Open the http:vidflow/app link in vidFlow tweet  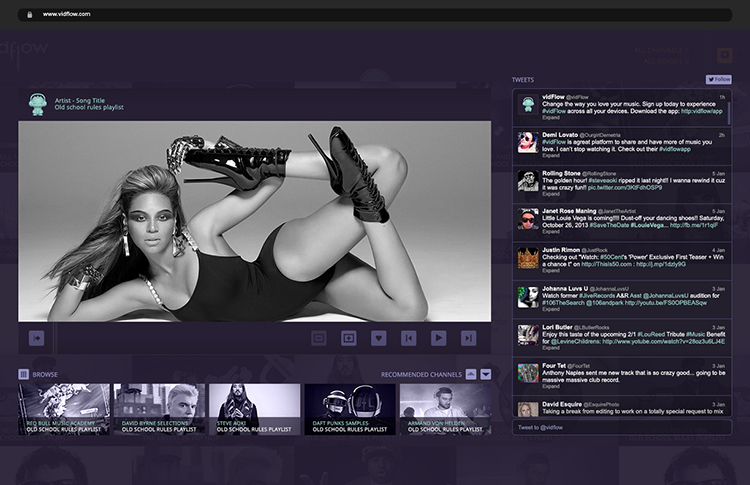click(702, 111)
